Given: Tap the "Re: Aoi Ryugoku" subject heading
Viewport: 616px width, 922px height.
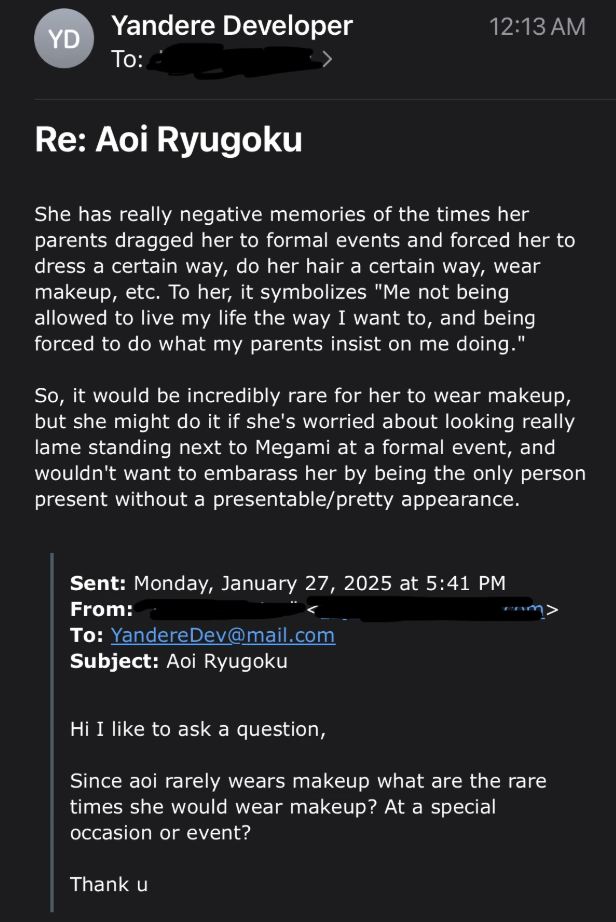Looking at the screenshot, I should [168, 140].
